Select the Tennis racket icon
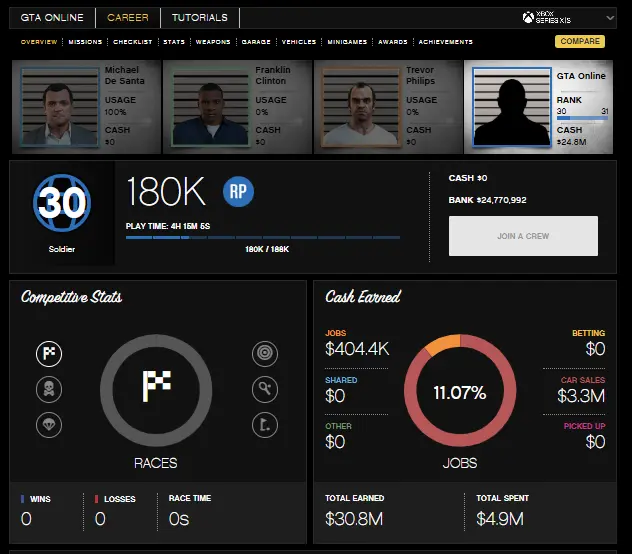 pyautogui.click(x=262, y=388)
